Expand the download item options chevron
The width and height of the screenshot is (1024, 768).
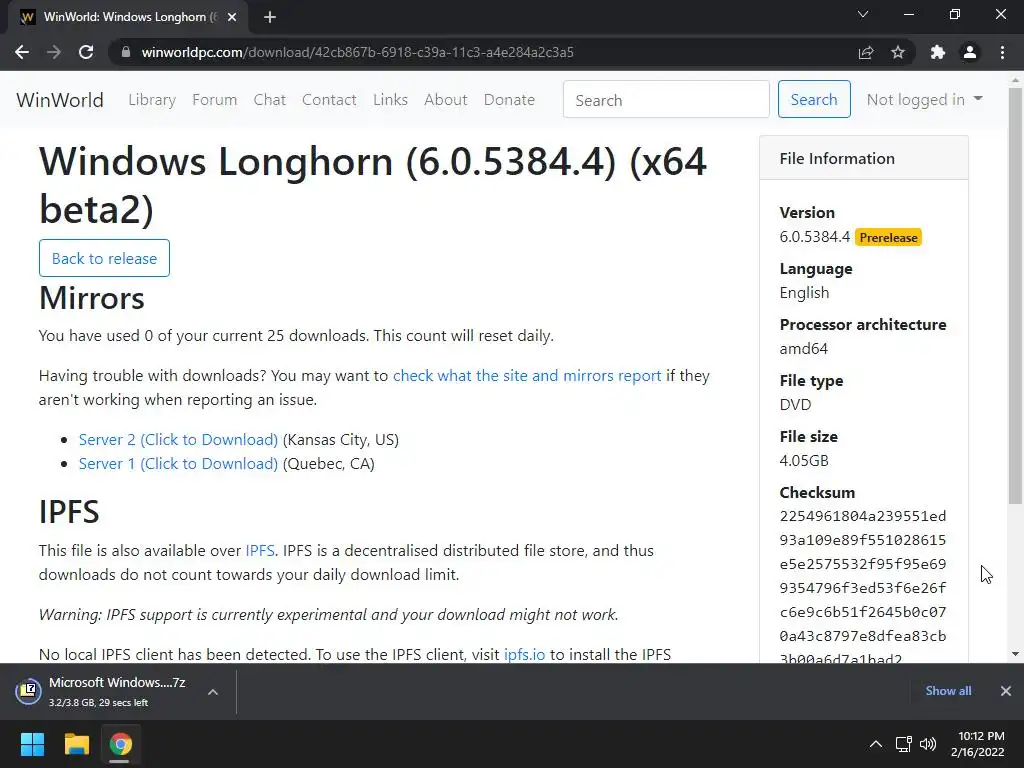click(213, 692)
